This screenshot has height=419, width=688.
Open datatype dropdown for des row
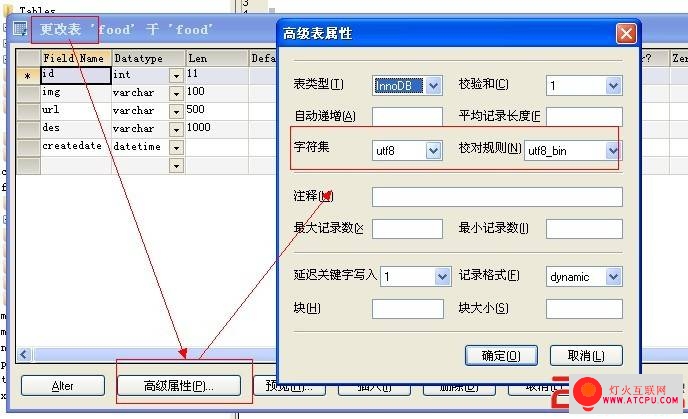coord(176,129)
